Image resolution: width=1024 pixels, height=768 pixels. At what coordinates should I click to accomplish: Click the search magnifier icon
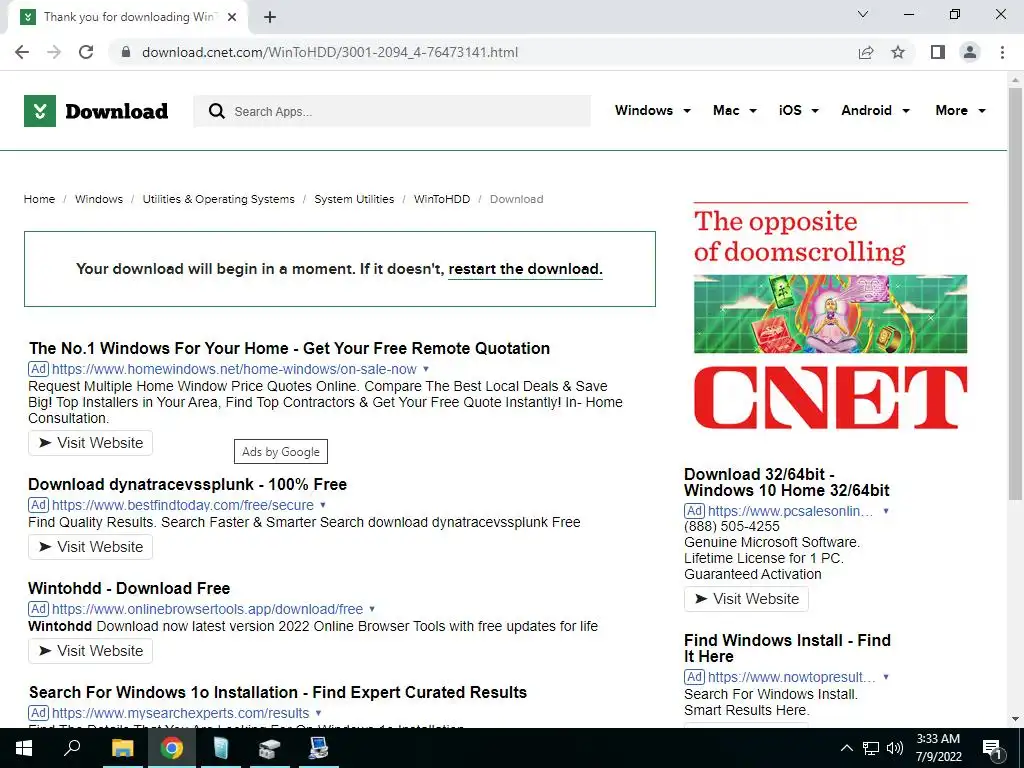[x=216, y=111]
